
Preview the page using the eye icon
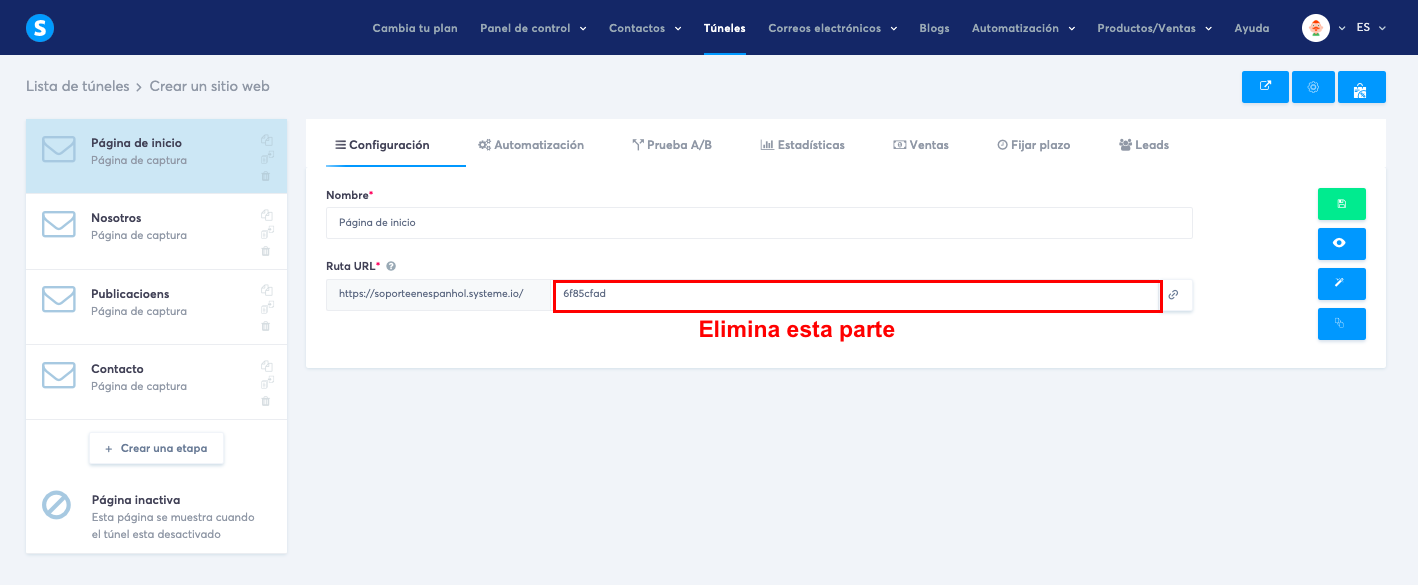1341,243
